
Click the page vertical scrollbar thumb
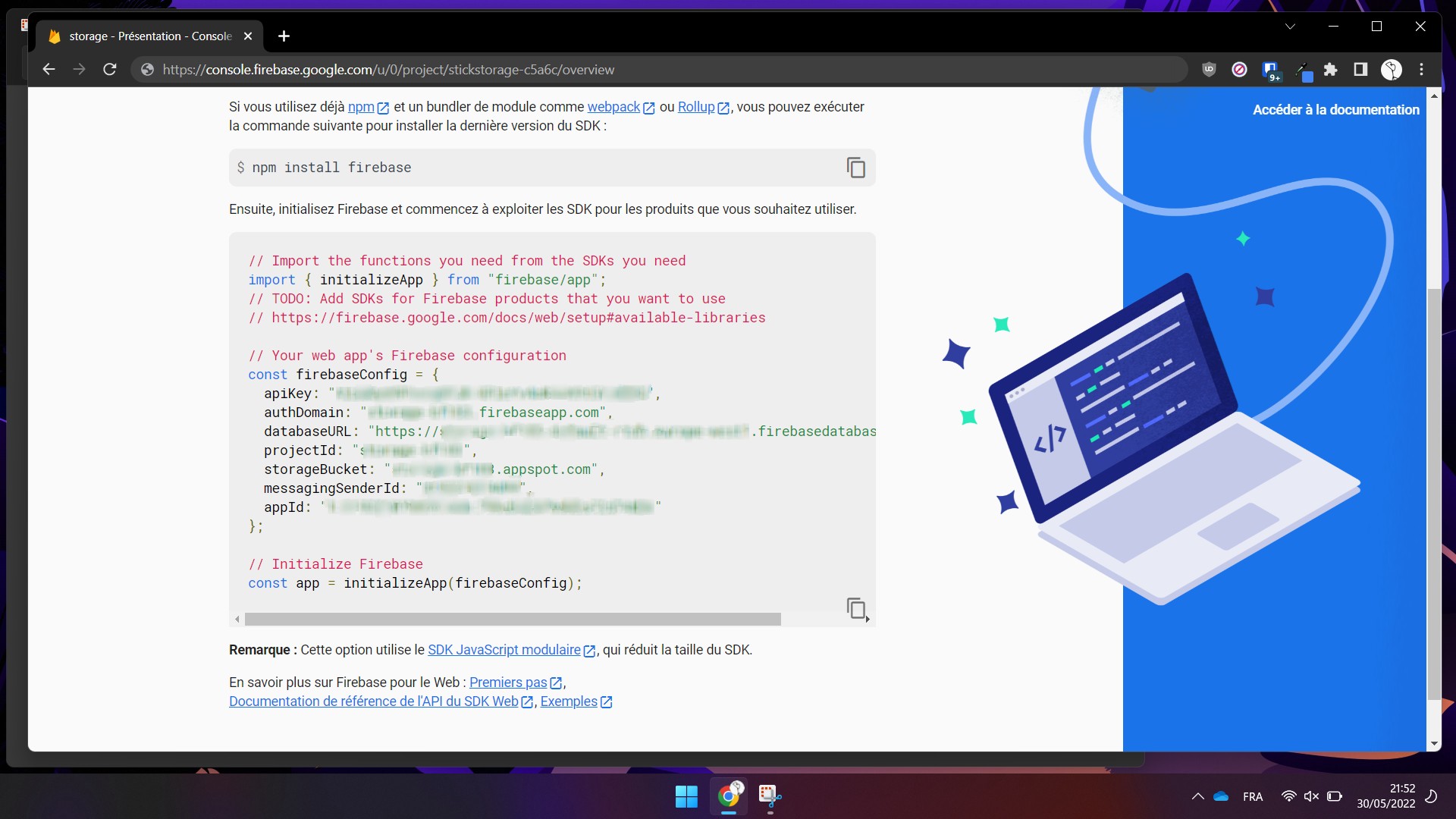tap(1433, 493)
